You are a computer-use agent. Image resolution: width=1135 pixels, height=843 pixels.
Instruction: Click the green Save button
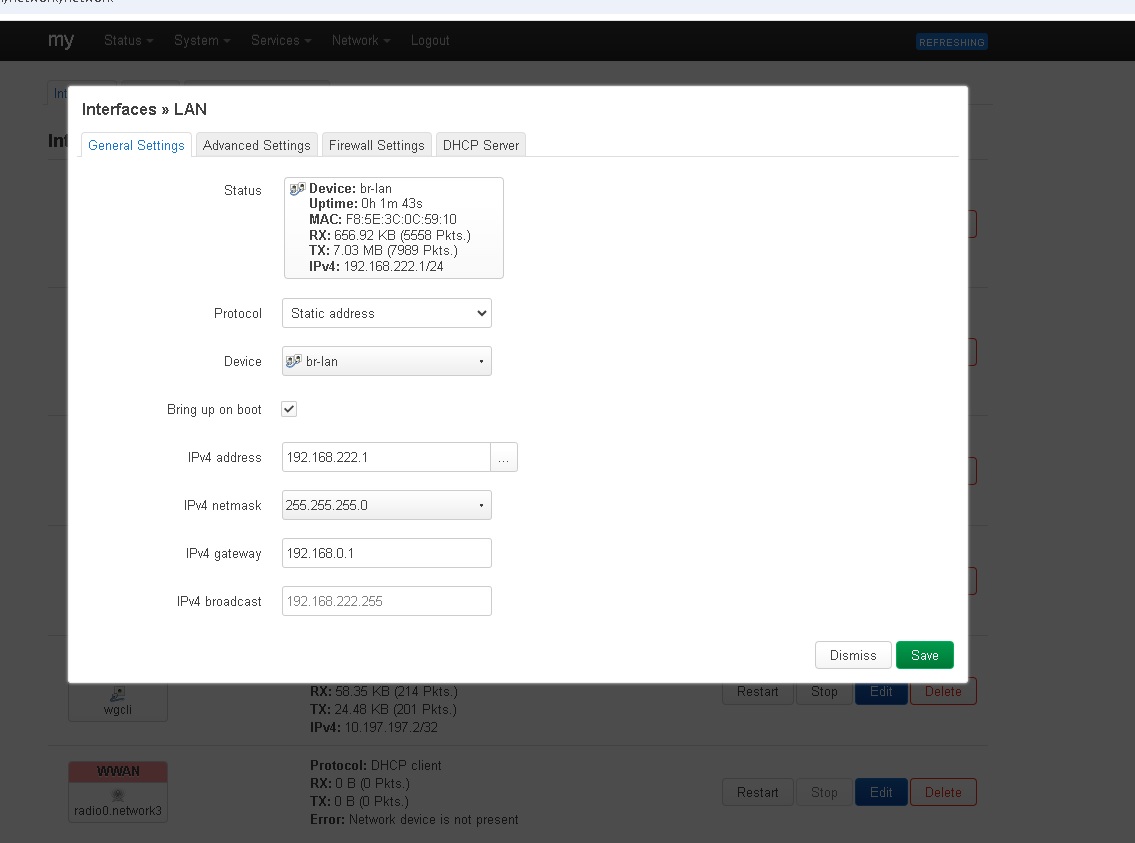[x=924, y=655]
